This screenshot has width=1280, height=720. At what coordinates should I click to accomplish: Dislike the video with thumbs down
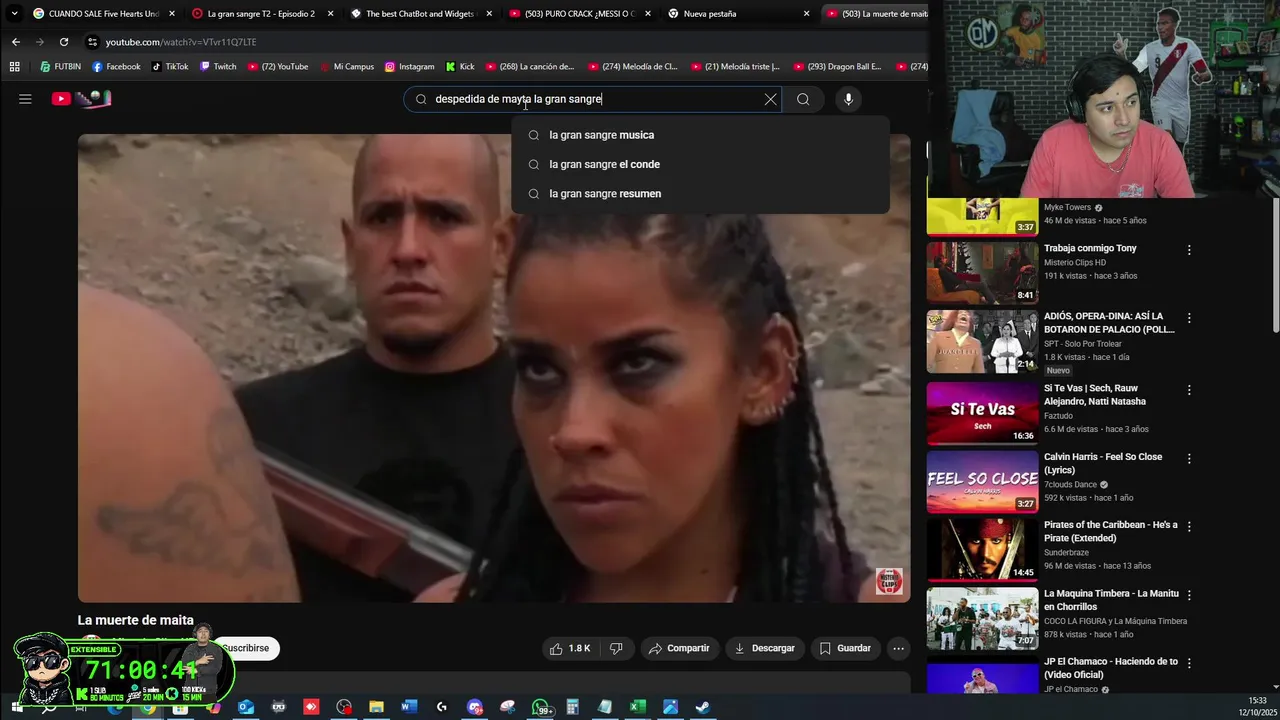tap(616, 648)
